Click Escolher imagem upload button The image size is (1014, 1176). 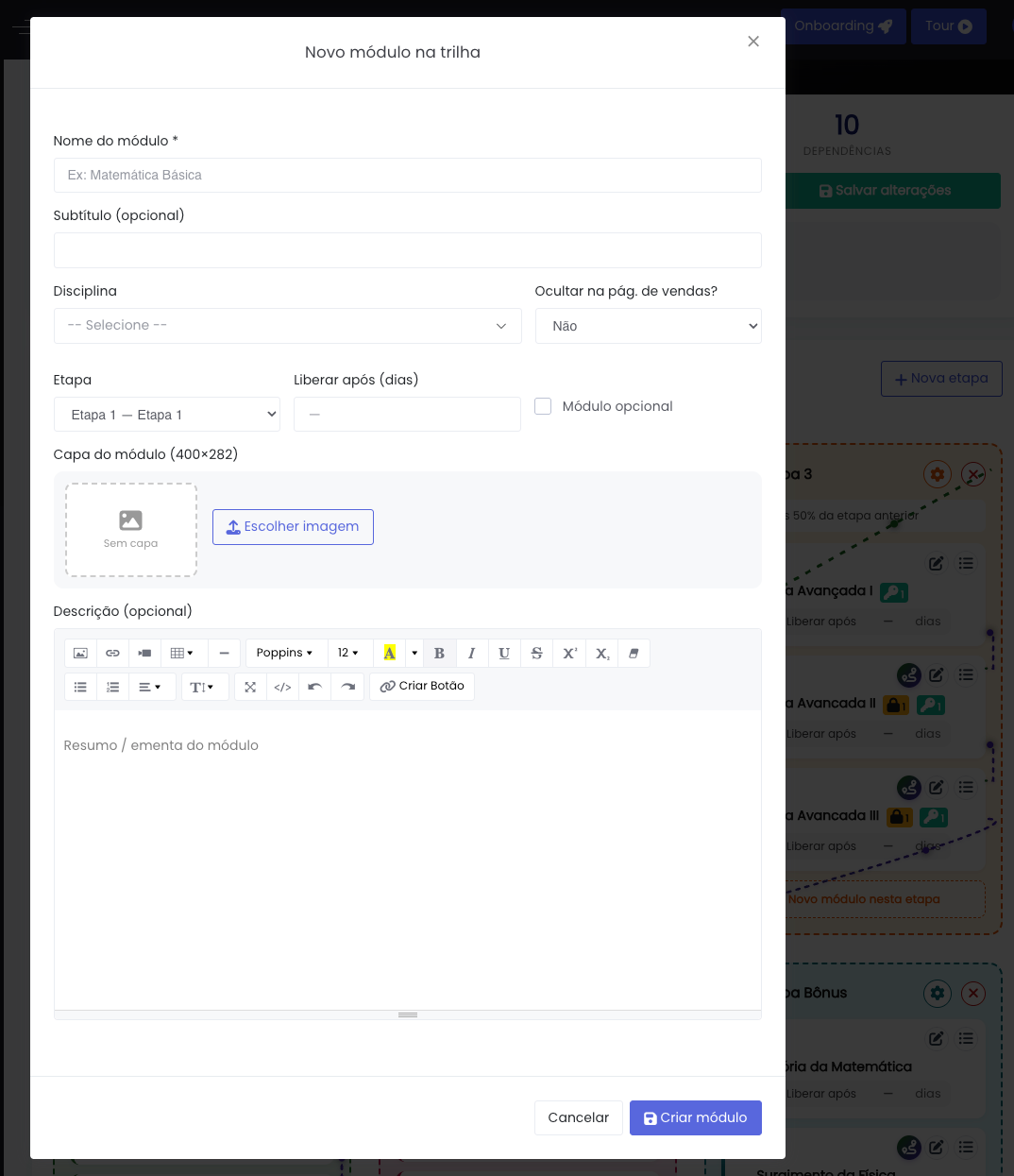click(293, 527)
